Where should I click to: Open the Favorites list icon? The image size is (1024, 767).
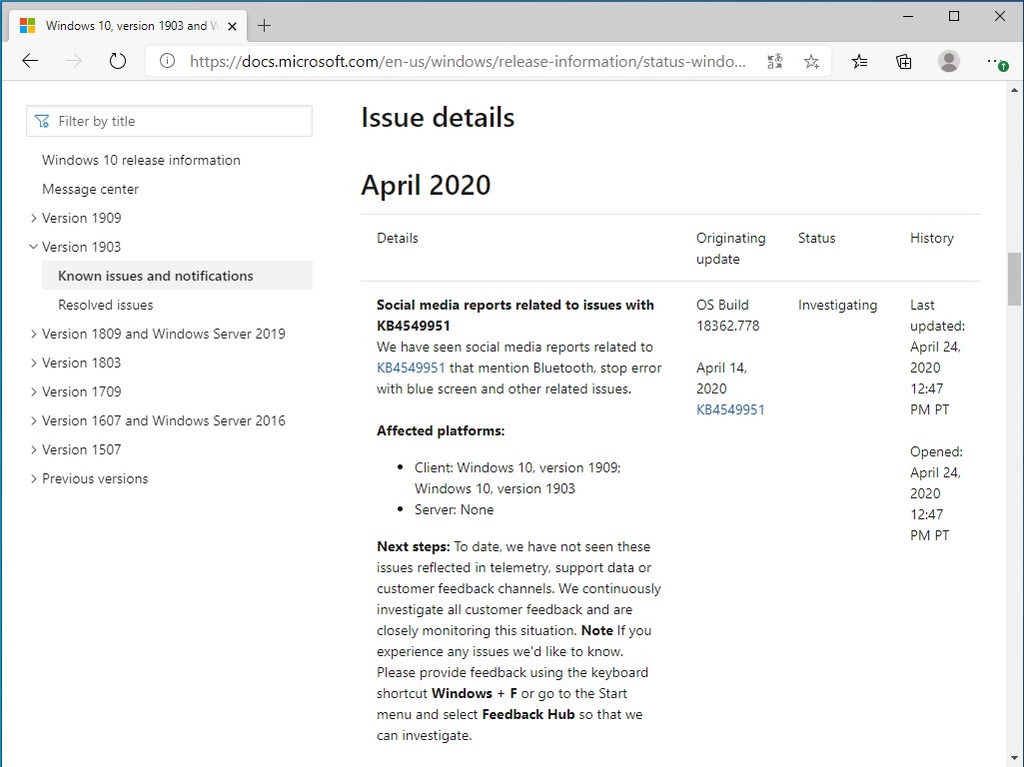point(860,61)
